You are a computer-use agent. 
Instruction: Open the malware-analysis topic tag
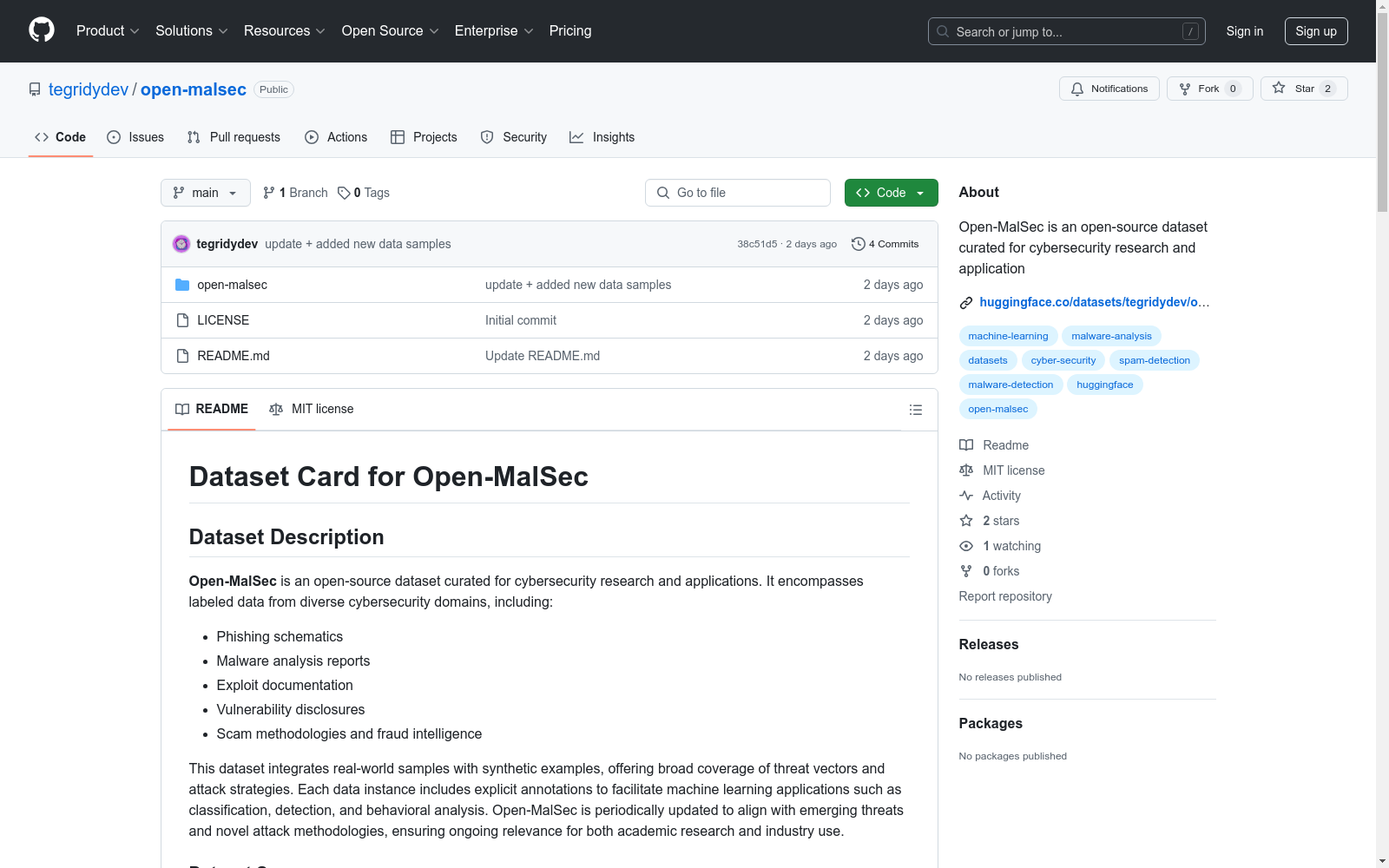tap(1112, 336)
